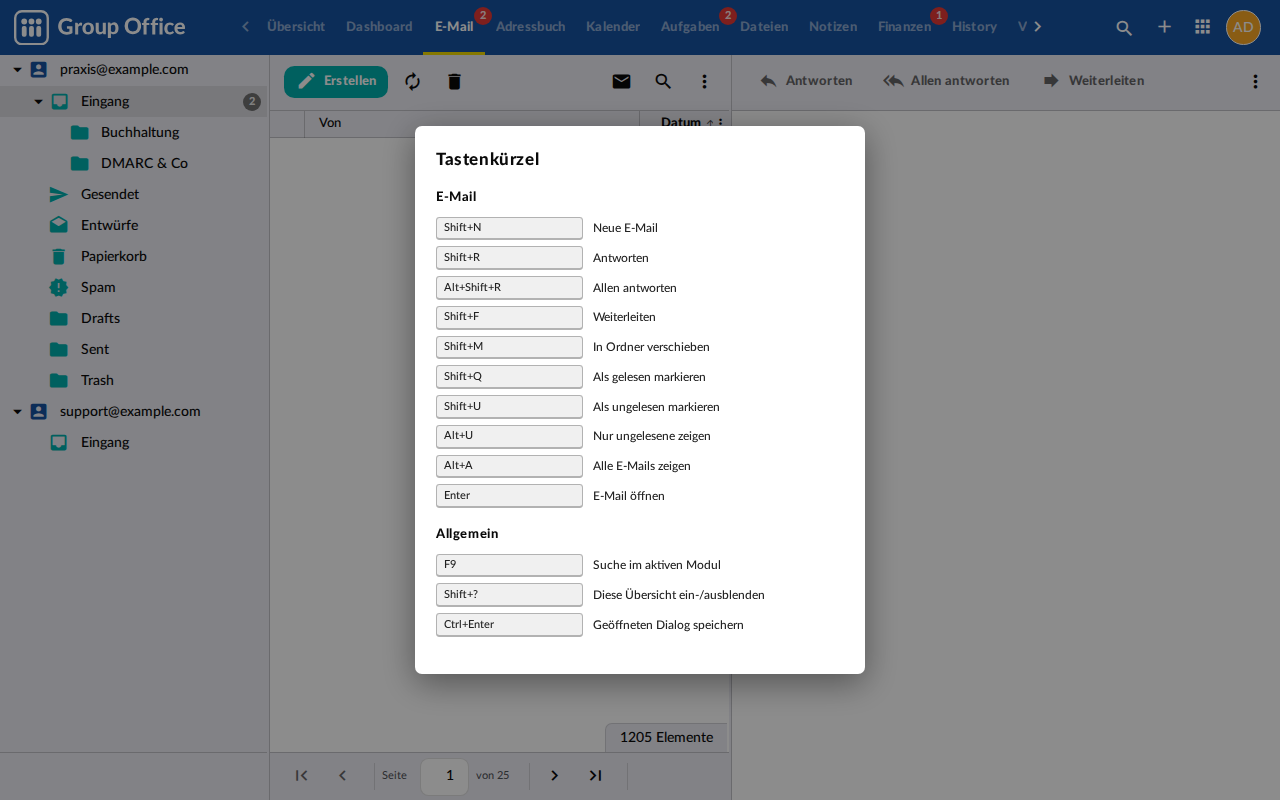Click the Erstellen compose button
Image resolution: width=1280 pixels, height=800 pixels.
pyautogui.click(x=336, y=81)
